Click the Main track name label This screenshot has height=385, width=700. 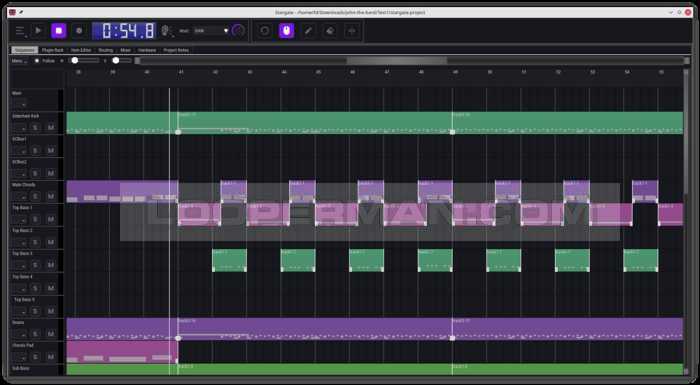(x=17, y=93)
